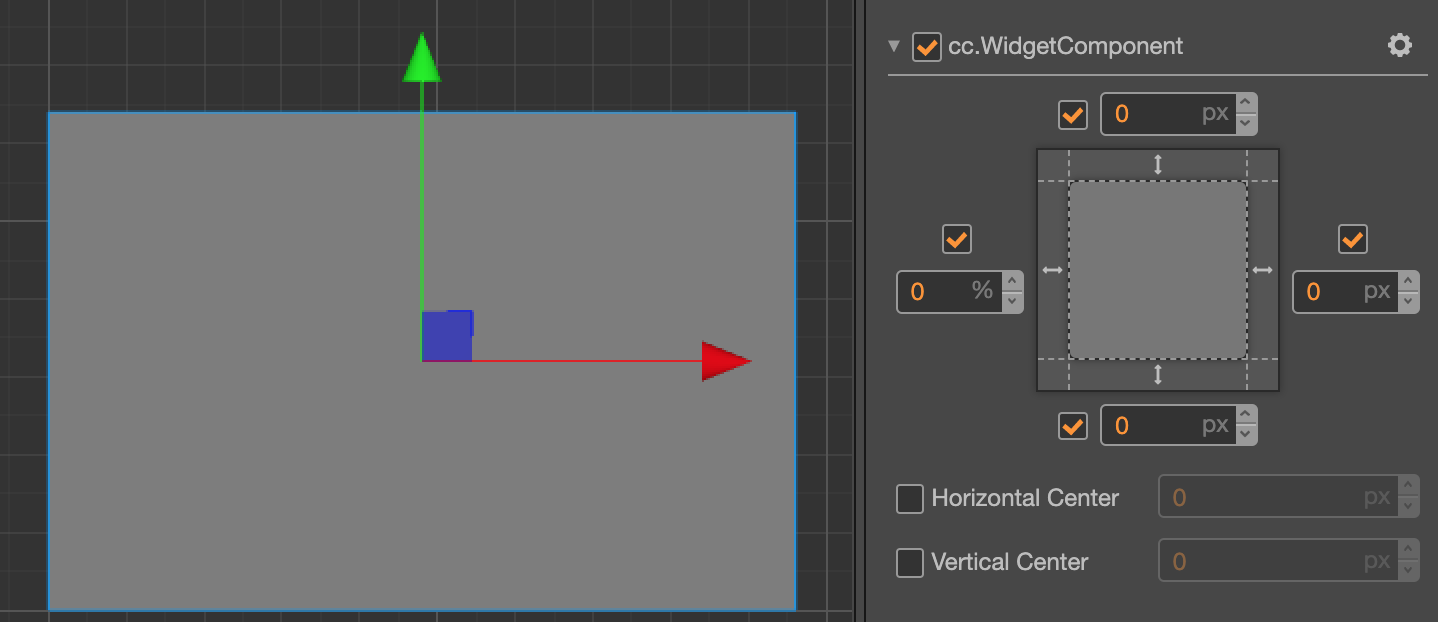Image resolution: width=1438 pixels, height=622 pixels.
Task: Increase the bottom margin with up stepper
Action: coord(1246,415)
